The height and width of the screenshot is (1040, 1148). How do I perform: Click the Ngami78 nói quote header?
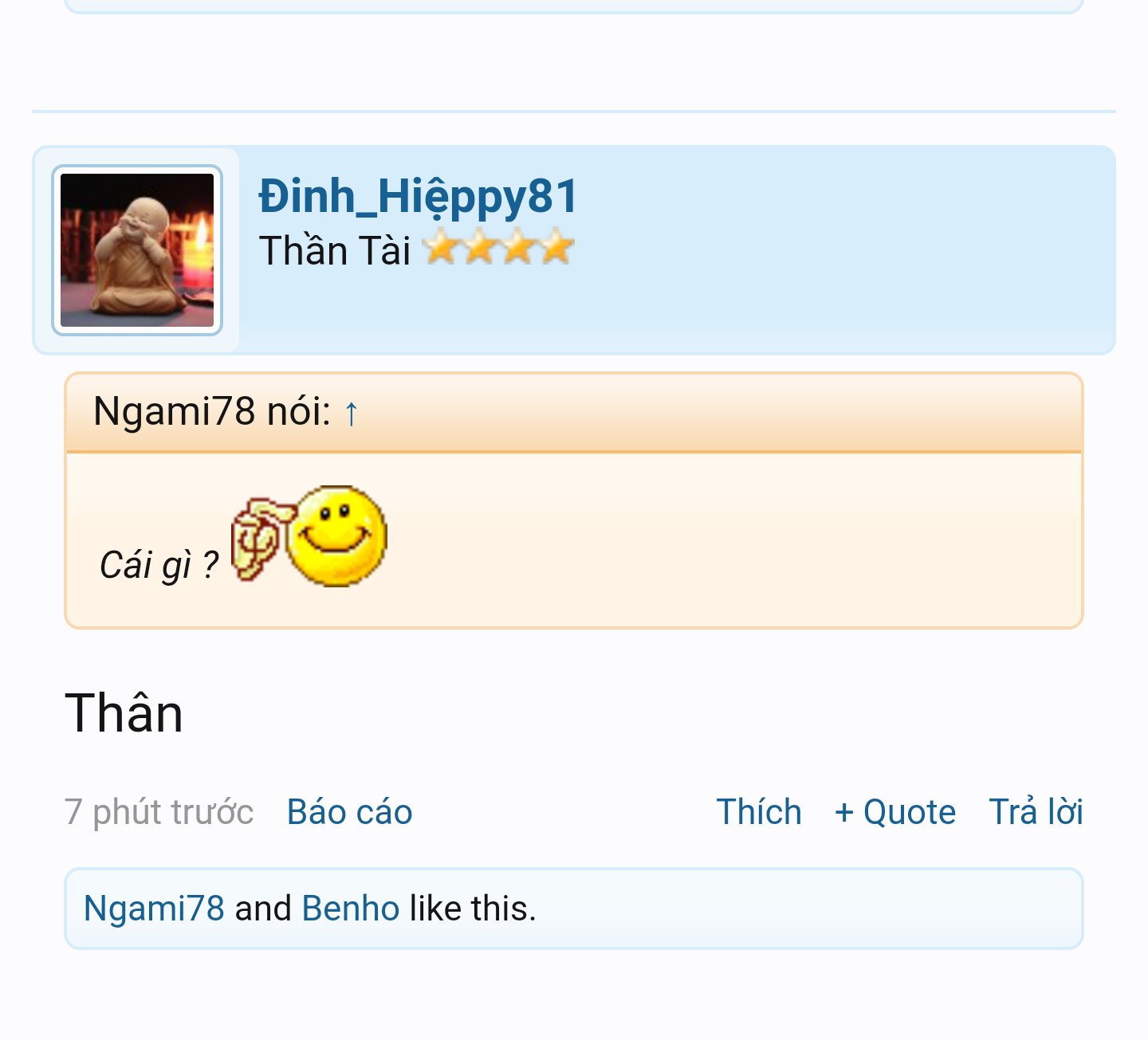coord(574,413)
